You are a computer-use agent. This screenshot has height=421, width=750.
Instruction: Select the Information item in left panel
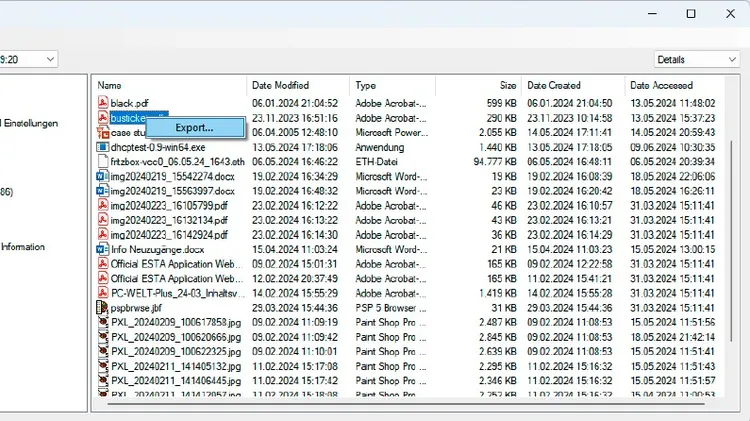coord(23,247)
